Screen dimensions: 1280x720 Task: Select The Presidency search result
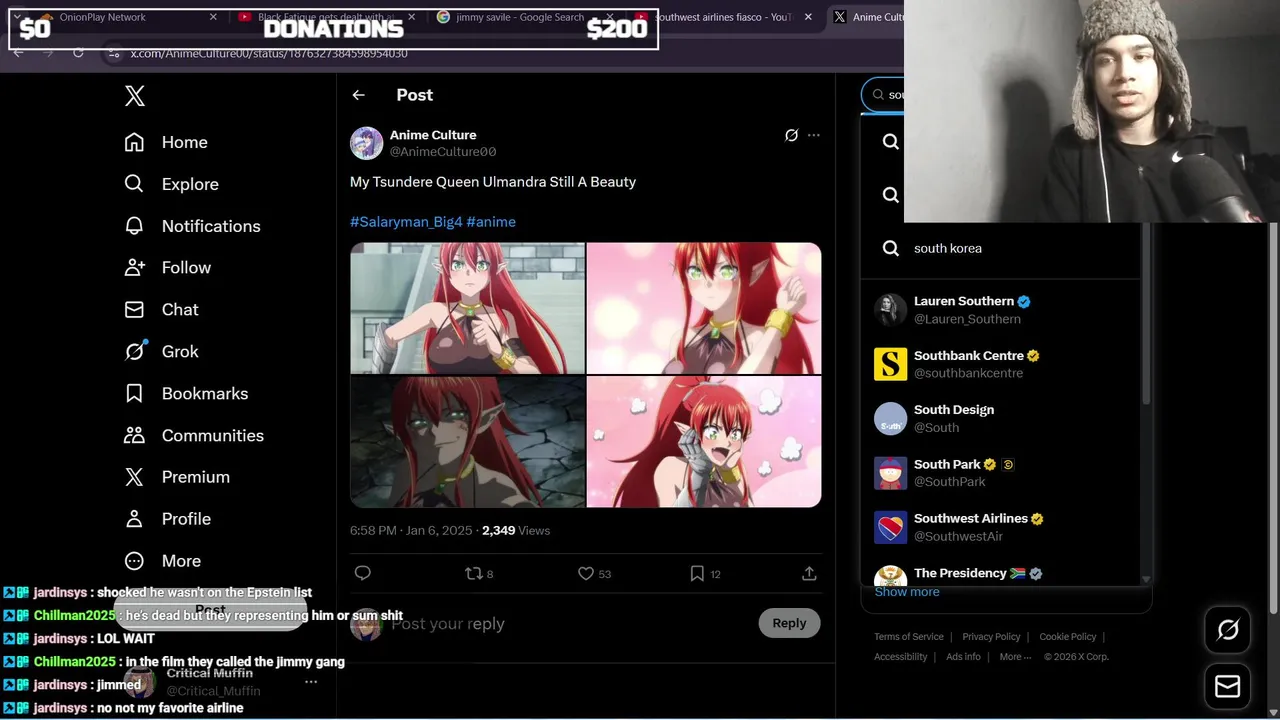coord(1000,572)
